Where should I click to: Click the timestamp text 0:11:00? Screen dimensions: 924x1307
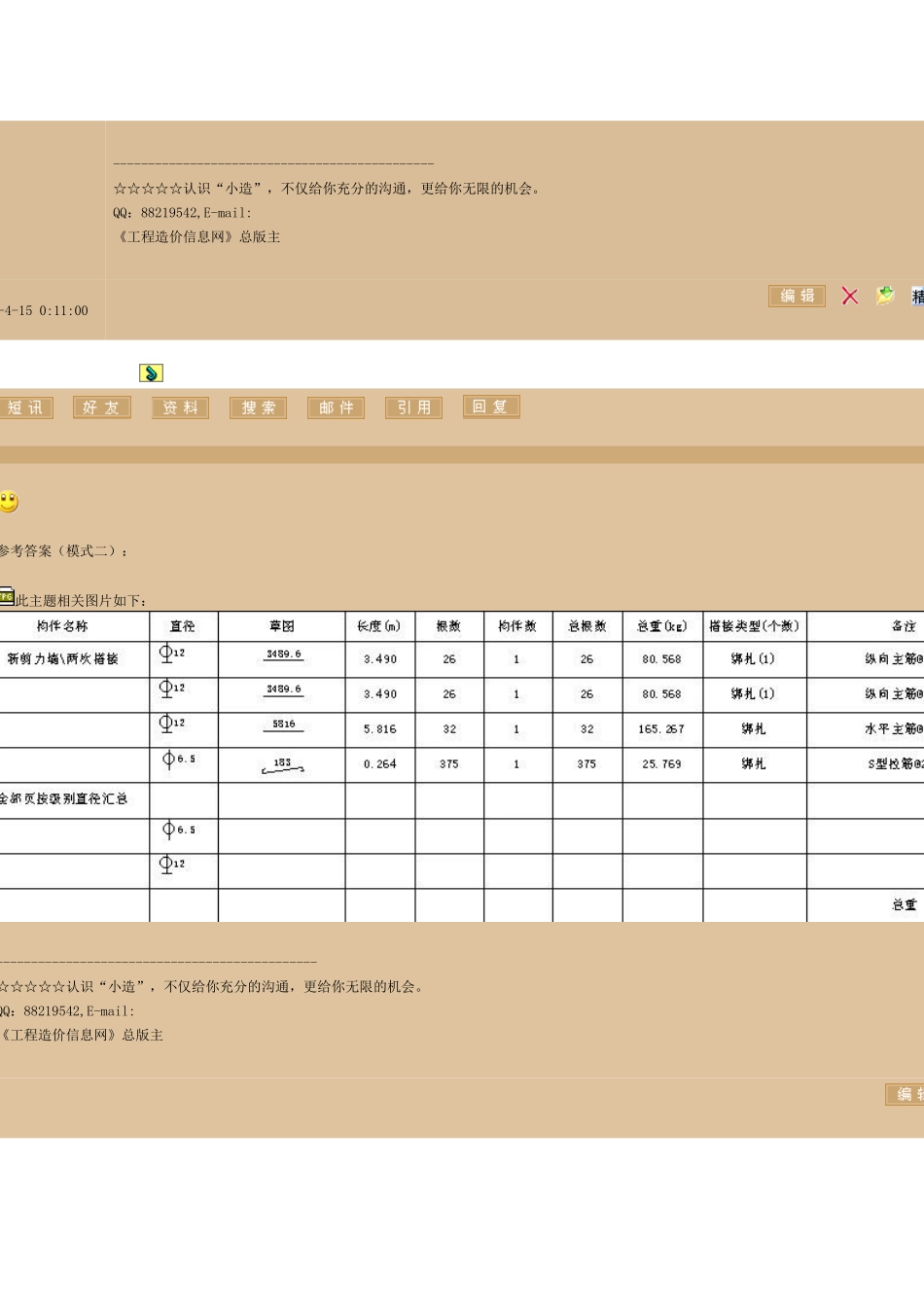63,311
